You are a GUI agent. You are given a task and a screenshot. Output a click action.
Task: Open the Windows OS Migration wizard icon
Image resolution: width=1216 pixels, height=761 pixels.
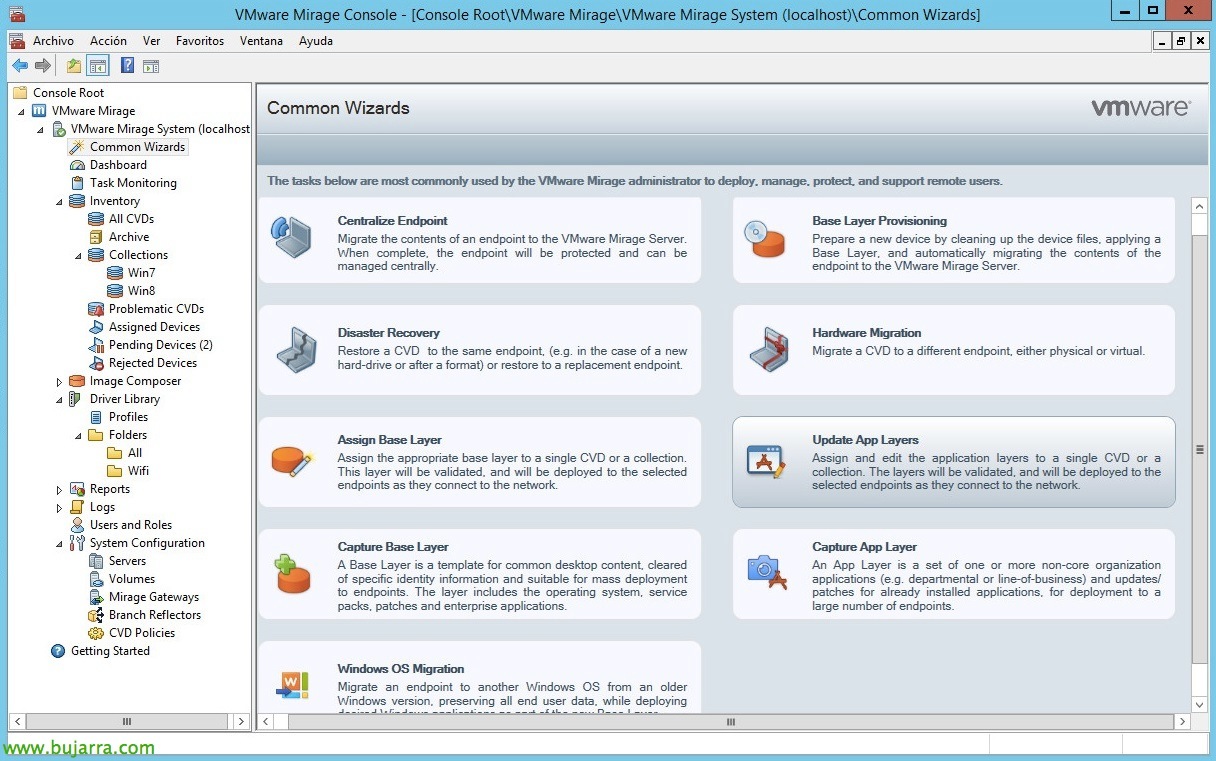(293, 686)
